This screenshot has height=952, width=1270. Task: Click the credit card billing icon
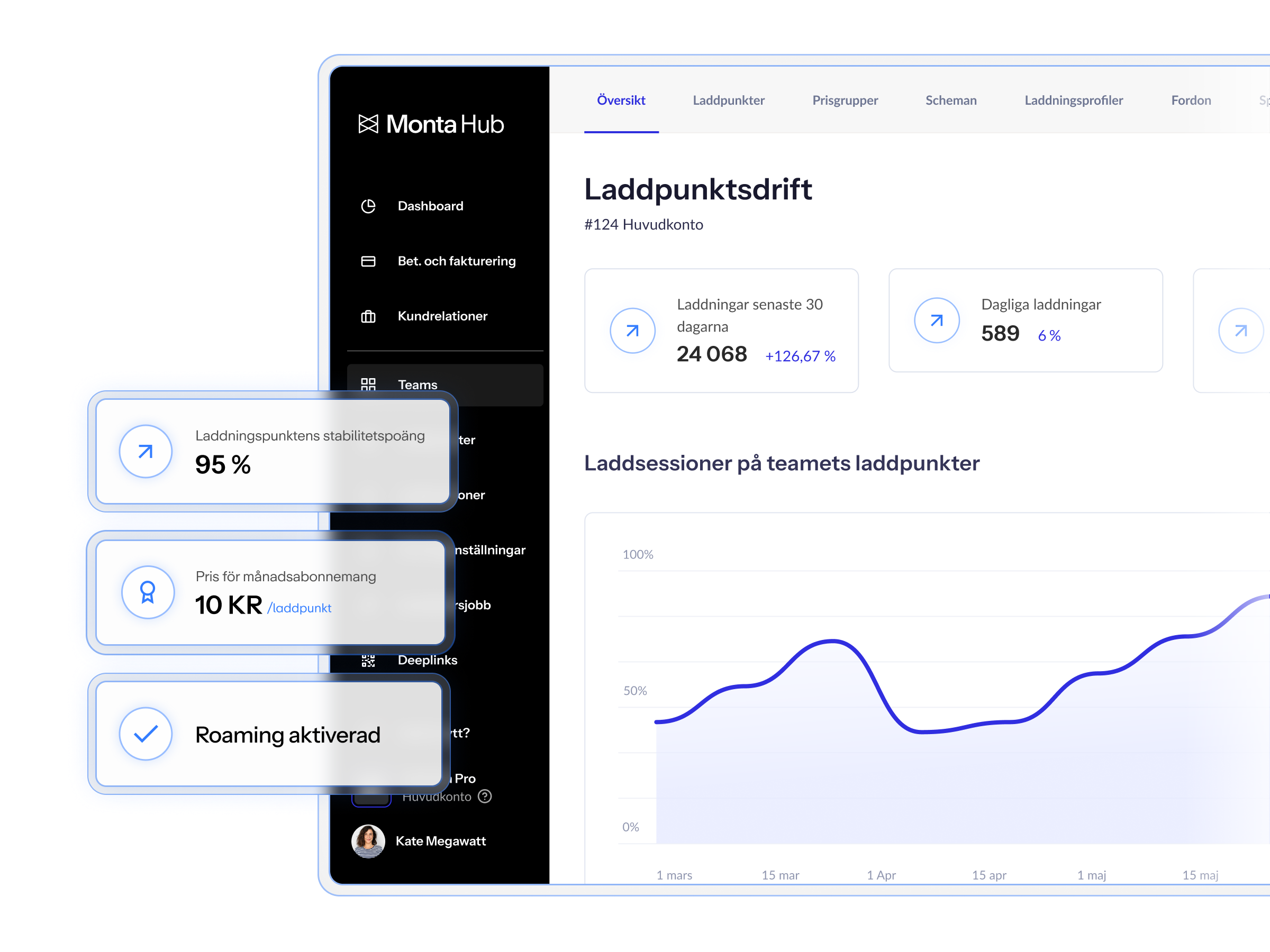pyautogui.click(x=368, y=261)
